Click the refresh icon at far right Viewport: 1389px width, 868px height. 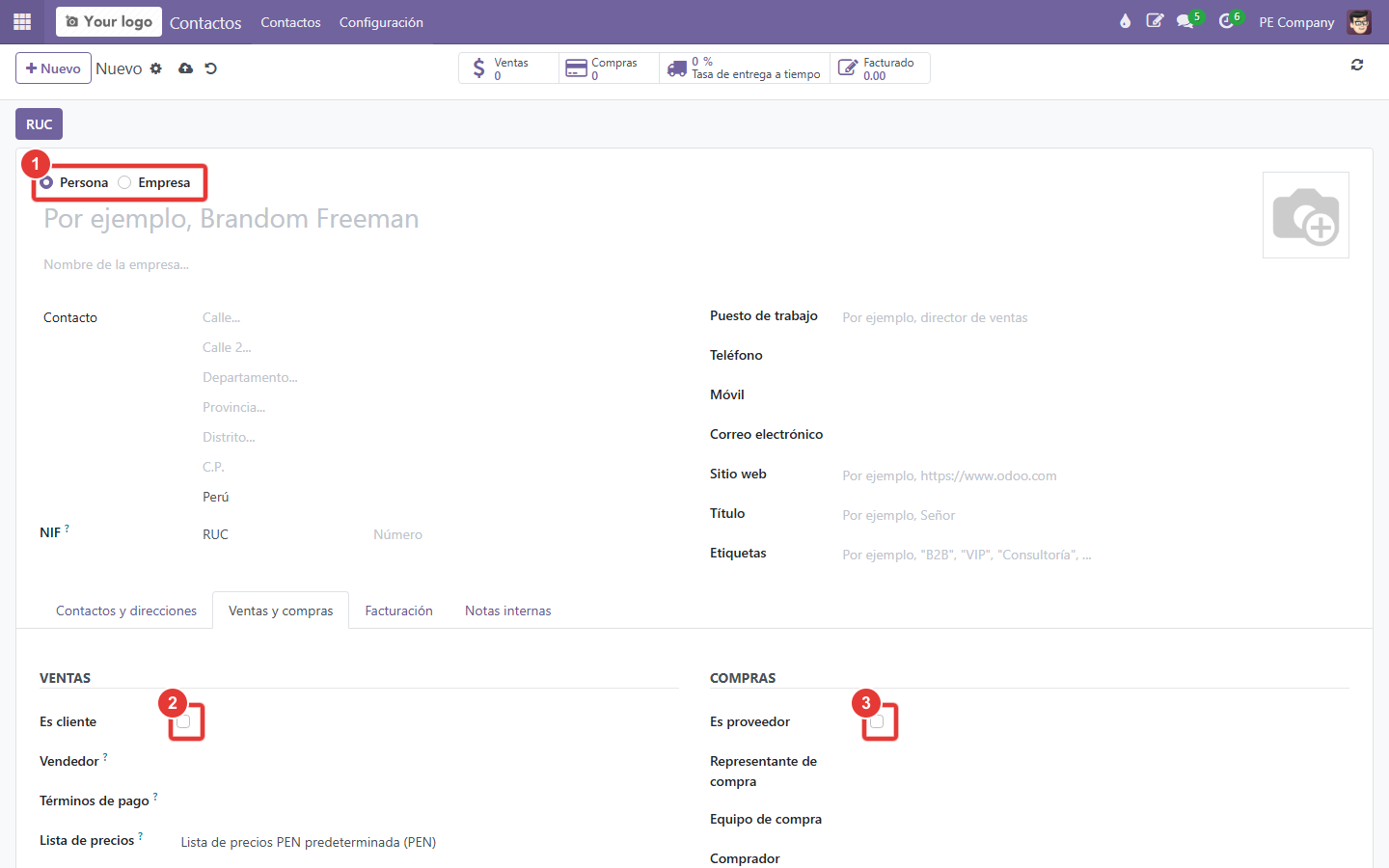1357,65
